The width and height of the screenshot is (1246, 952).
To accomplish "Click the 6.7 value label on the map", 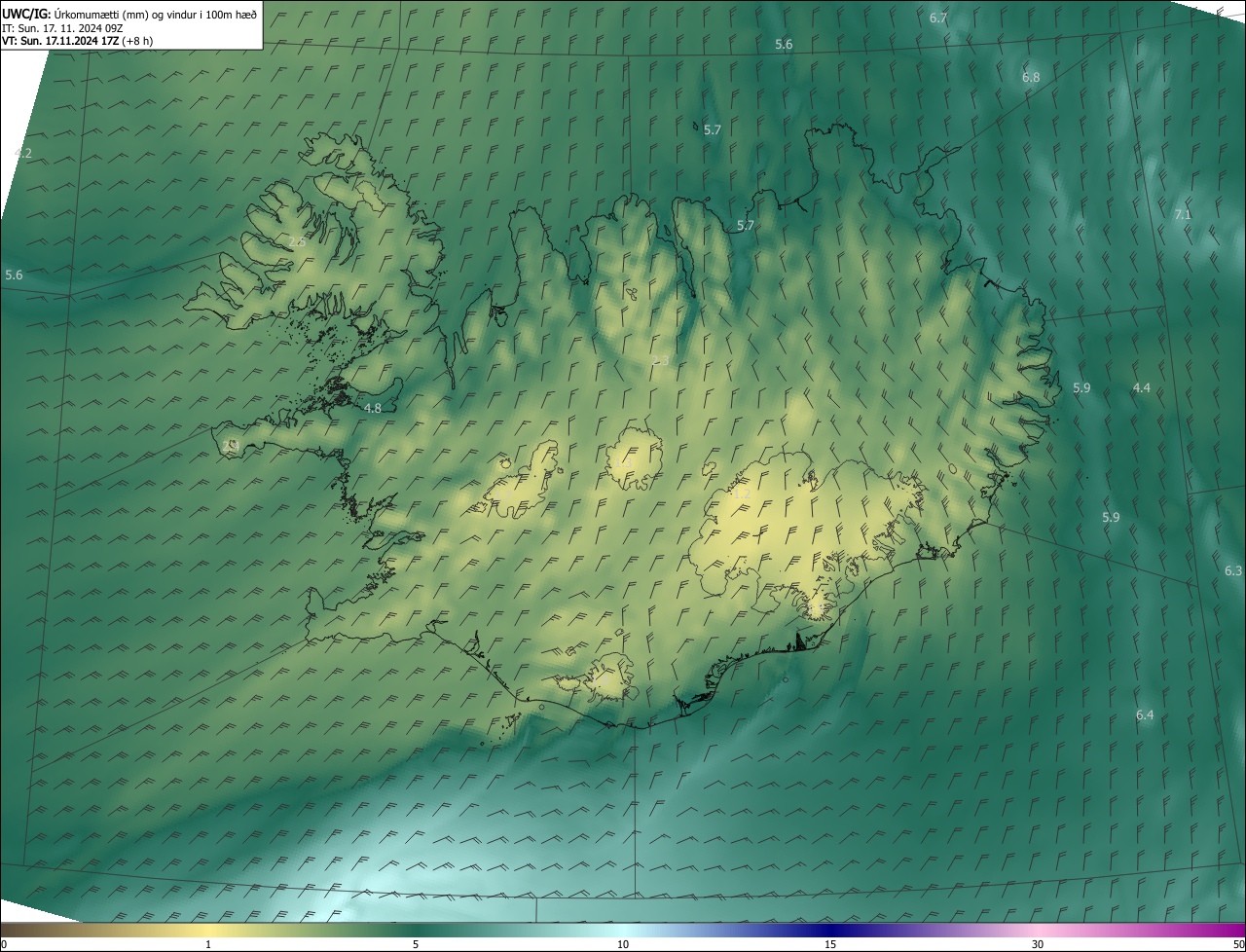I will pos(938,18).
